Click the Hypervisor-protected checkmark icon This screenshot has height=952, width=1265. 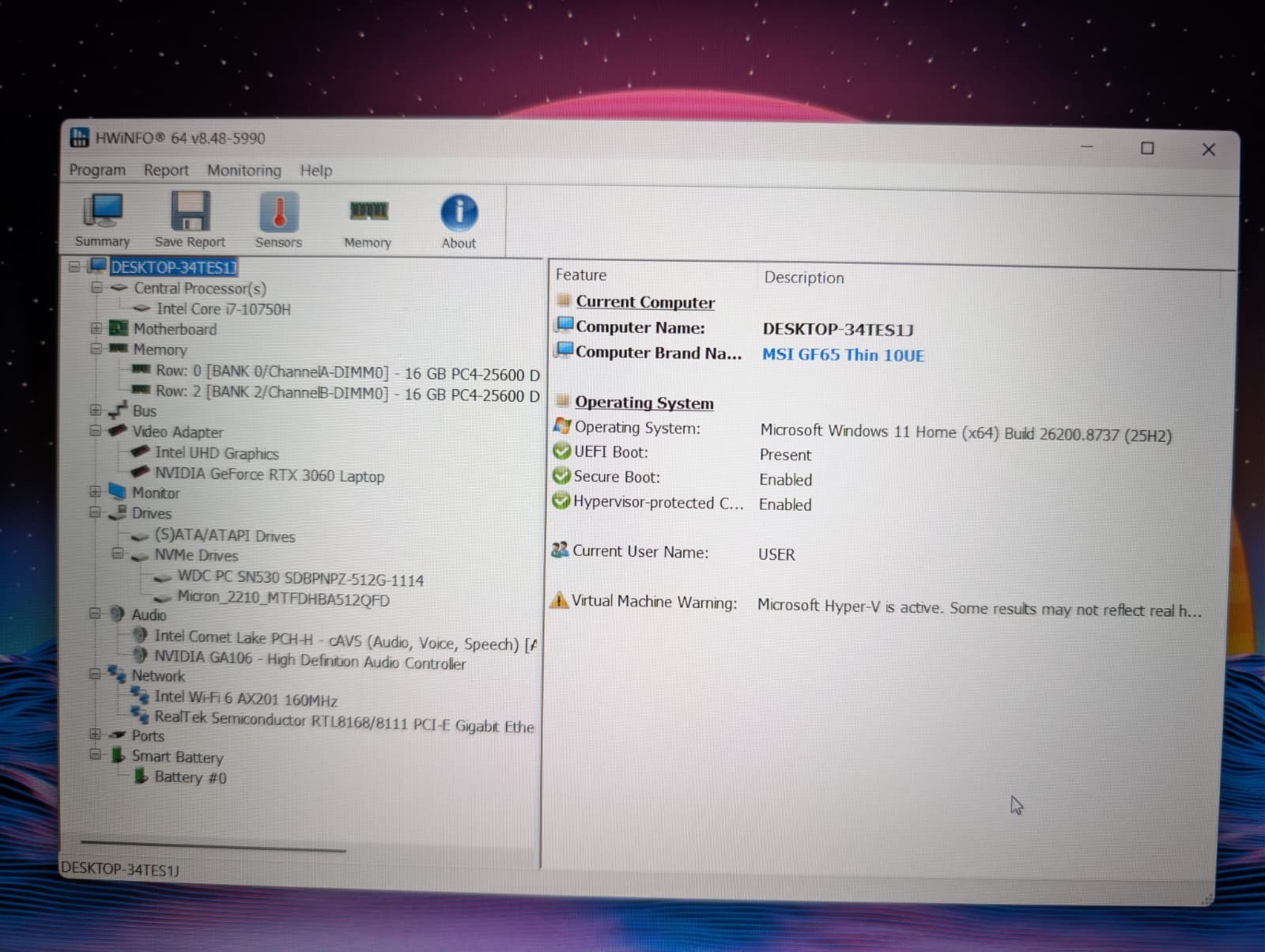pos(561,501)
